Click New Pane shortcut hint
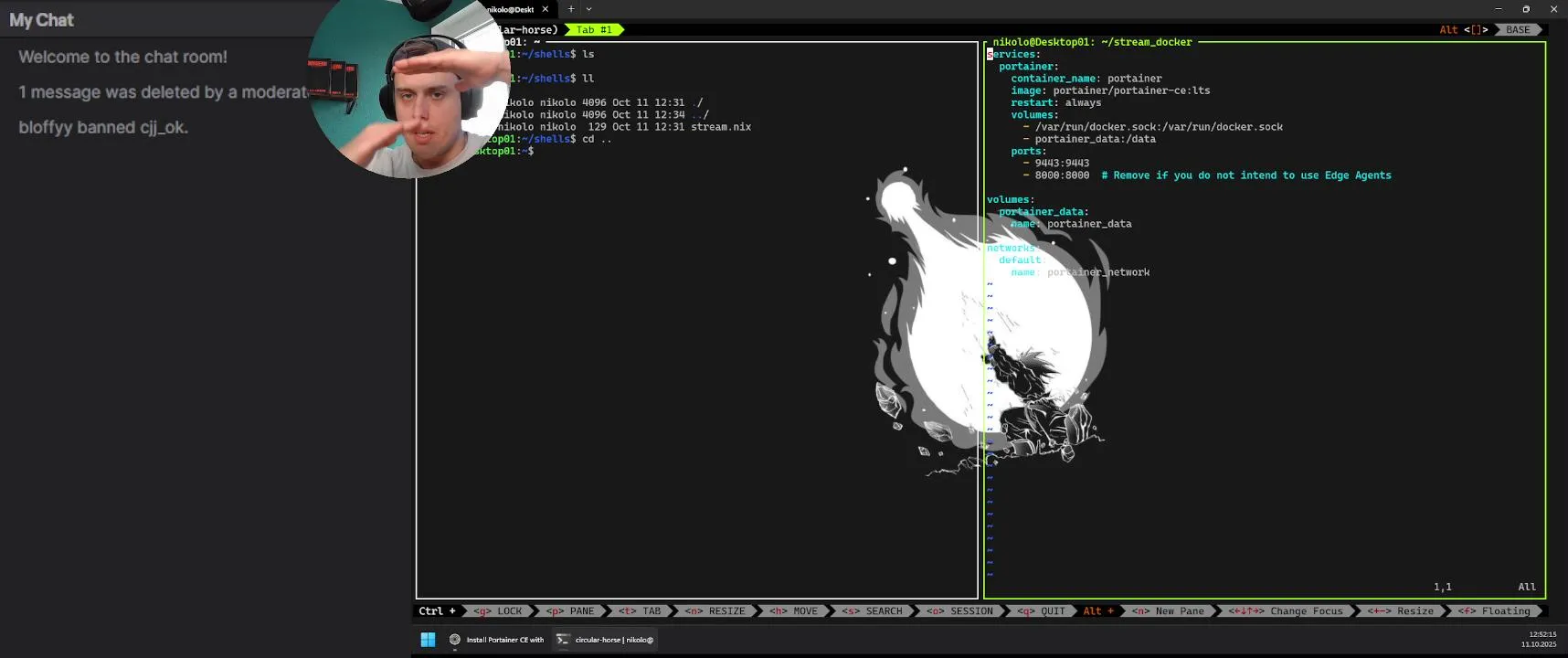 [1169, 611]
